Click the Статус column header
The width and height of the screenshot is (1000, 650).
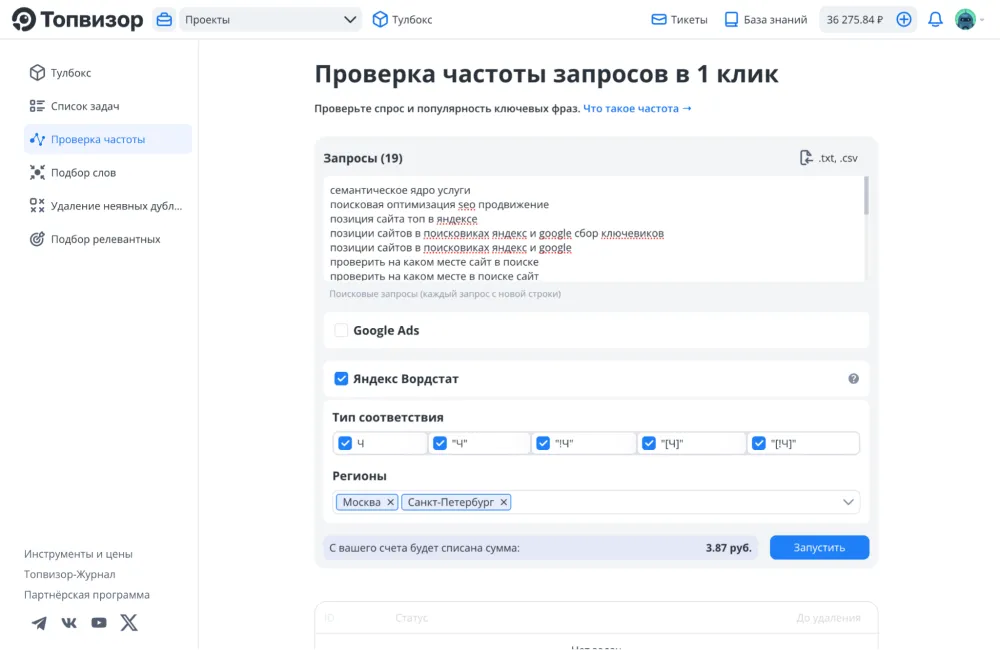(x=411, y=617)
